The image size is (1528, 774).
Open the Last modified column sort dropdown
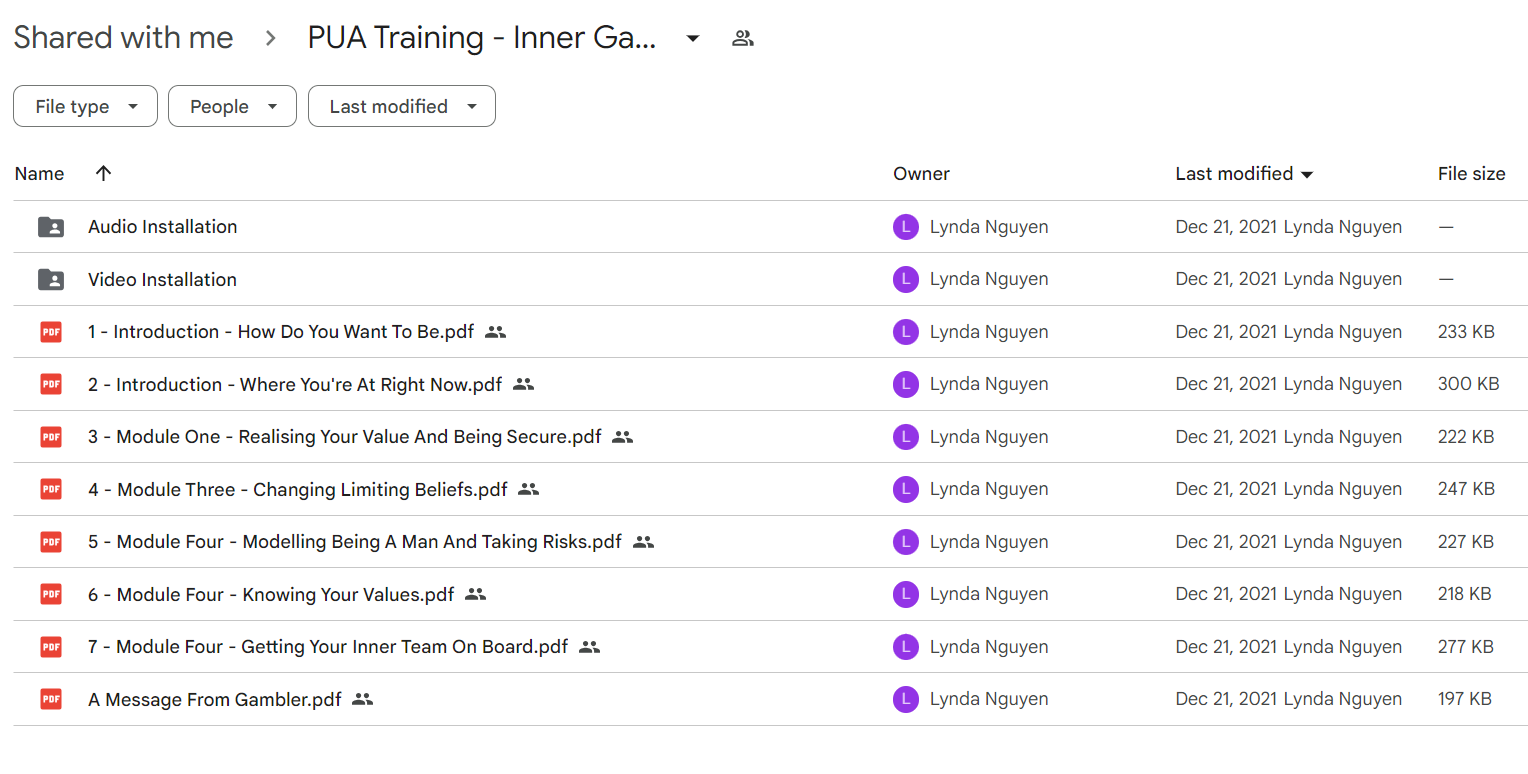pos(1306,175)
